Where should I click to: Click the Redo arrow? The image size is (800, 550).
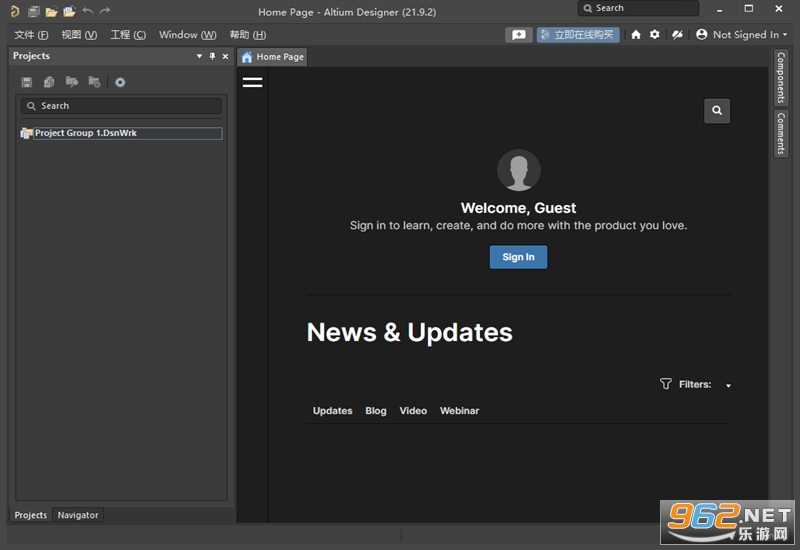tap(105, 11)
